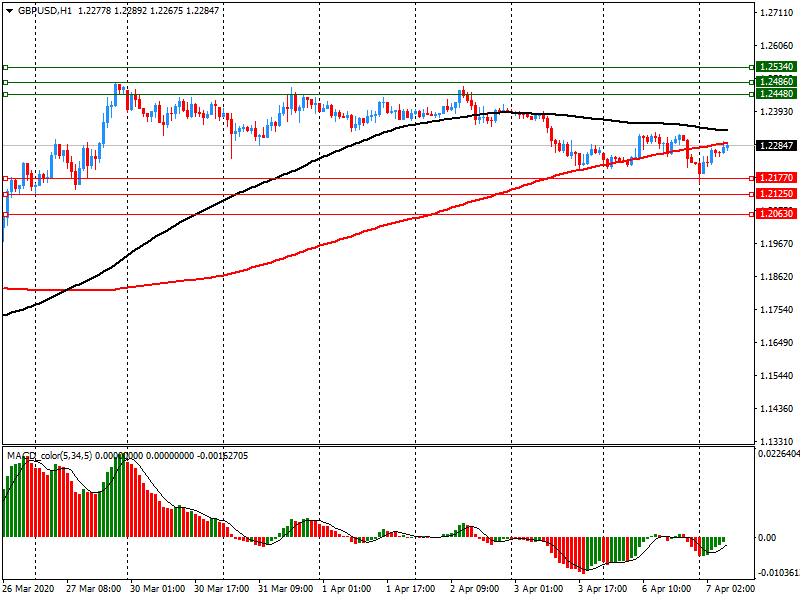The height and width of the screenshot is (600, 800).
Task: Click the 30 Mar 17:00 time label
Action: point(221,589)
